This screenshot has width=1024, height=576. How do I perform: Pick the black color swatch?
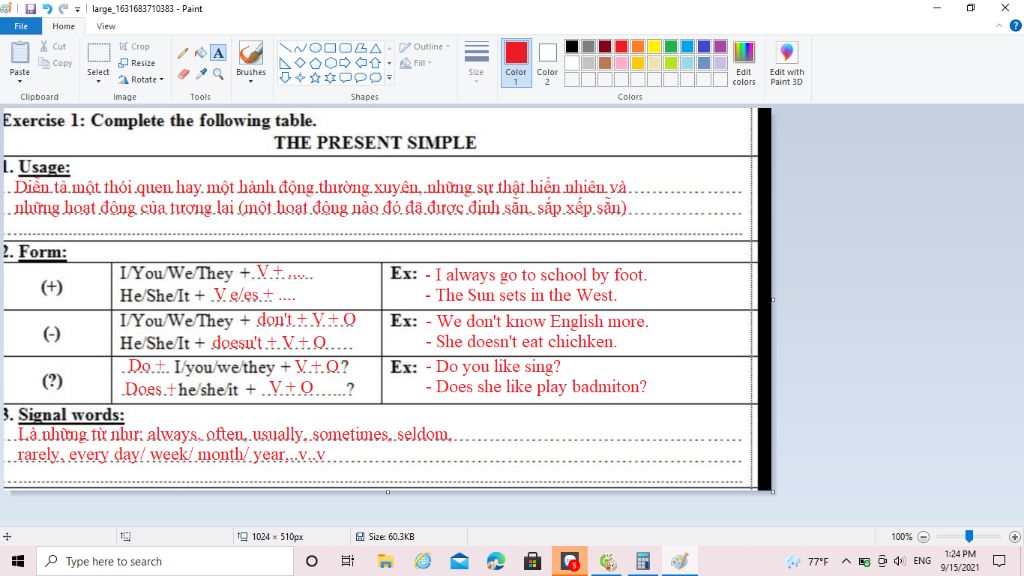pos(571,46)
